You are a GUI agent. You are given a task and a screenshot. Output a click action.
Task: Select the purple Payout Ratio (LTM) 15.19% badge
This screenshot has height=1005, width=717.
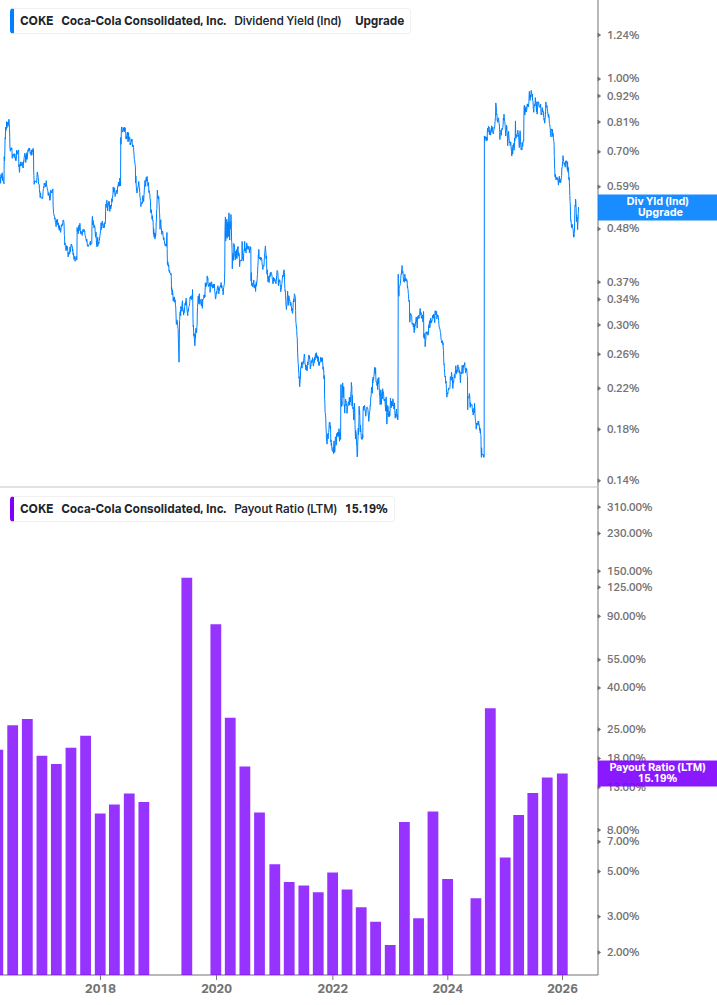(659, 771)
